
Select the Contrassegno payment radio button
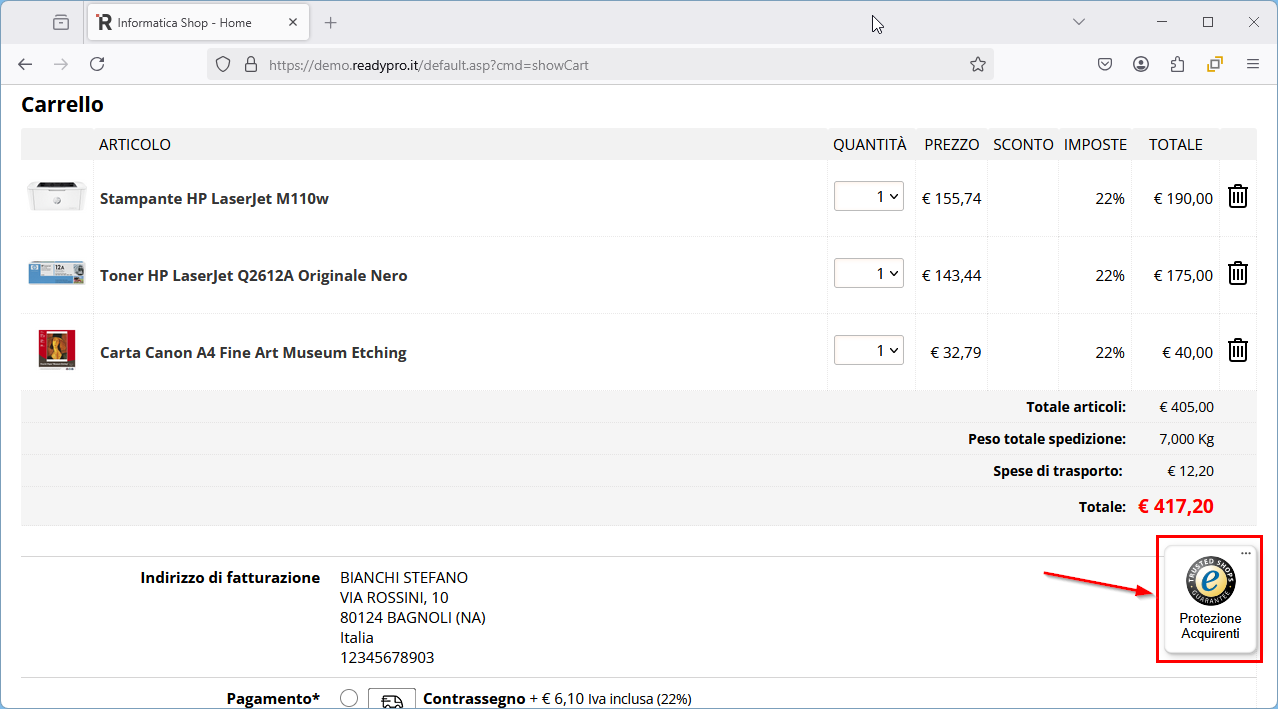pos(349,698)
